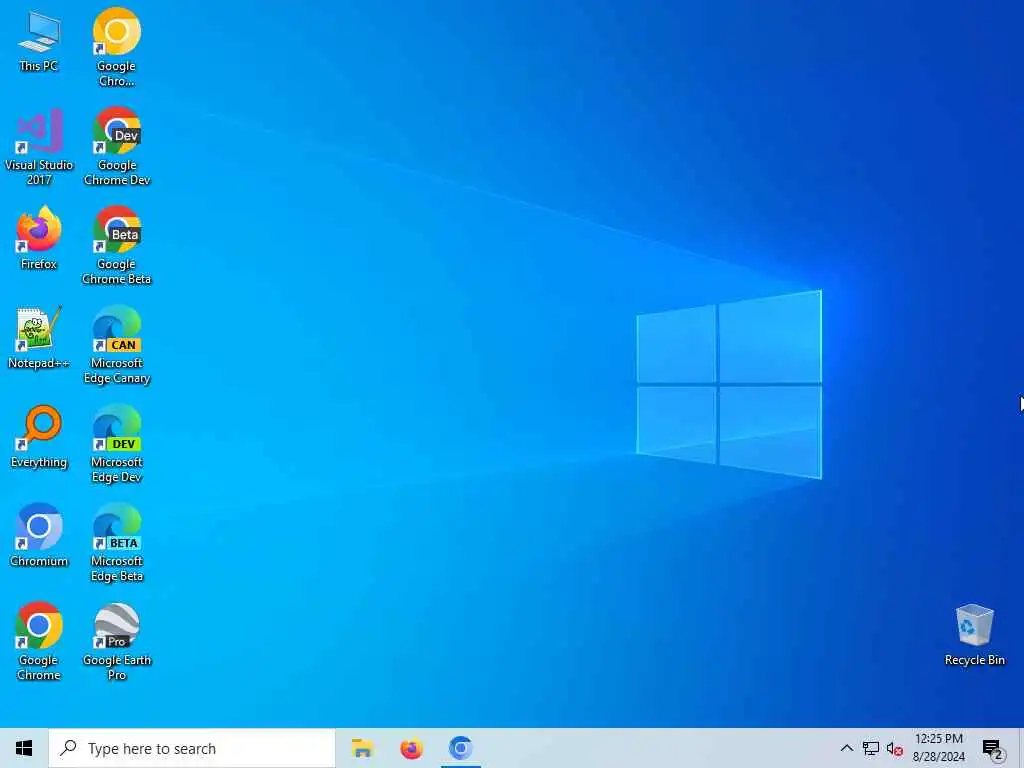Select the Google Earth Pro shortcut
Image resolution: width=1024 pixels, height=768 pixels.
(x=116, y=641)
